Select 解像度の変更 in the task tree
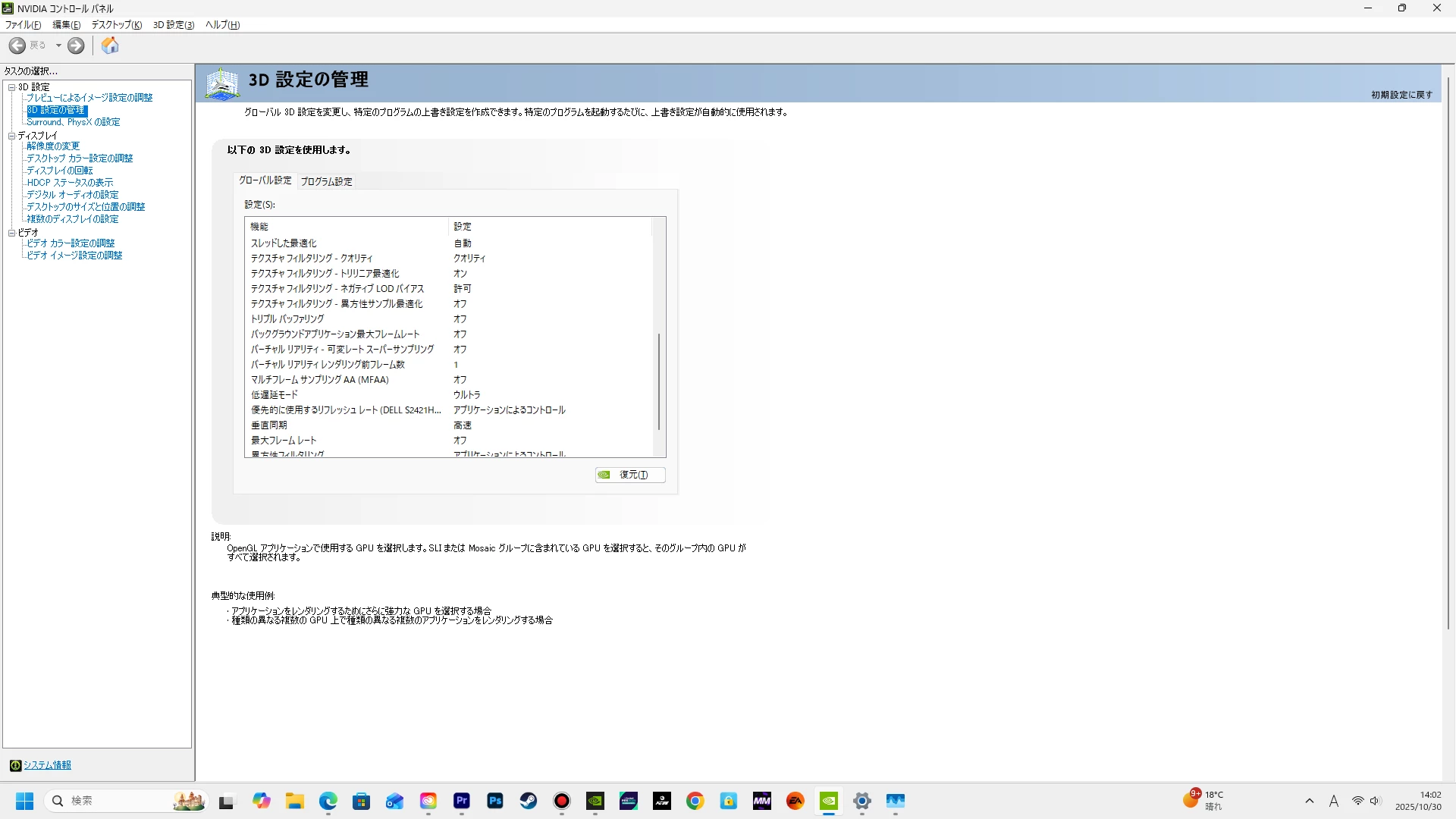The height and width of the screenshot is (819, 1456). (x=53, y=146)
